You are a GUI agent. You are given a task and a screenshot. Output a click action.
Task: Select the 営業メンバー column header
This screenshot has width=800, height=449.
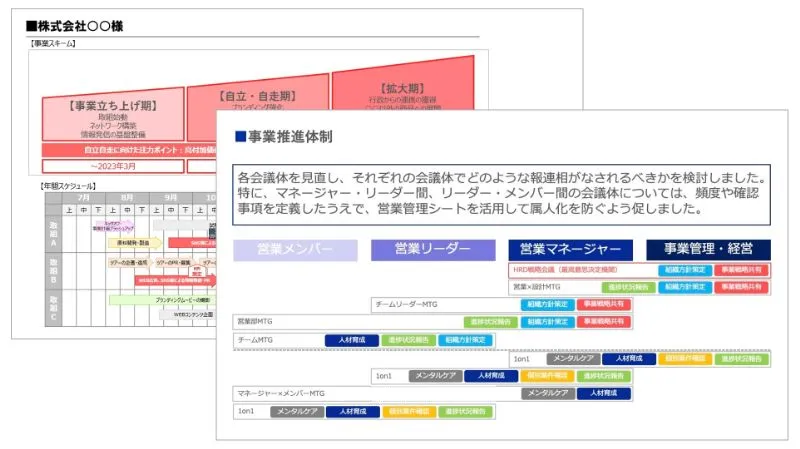295,250
